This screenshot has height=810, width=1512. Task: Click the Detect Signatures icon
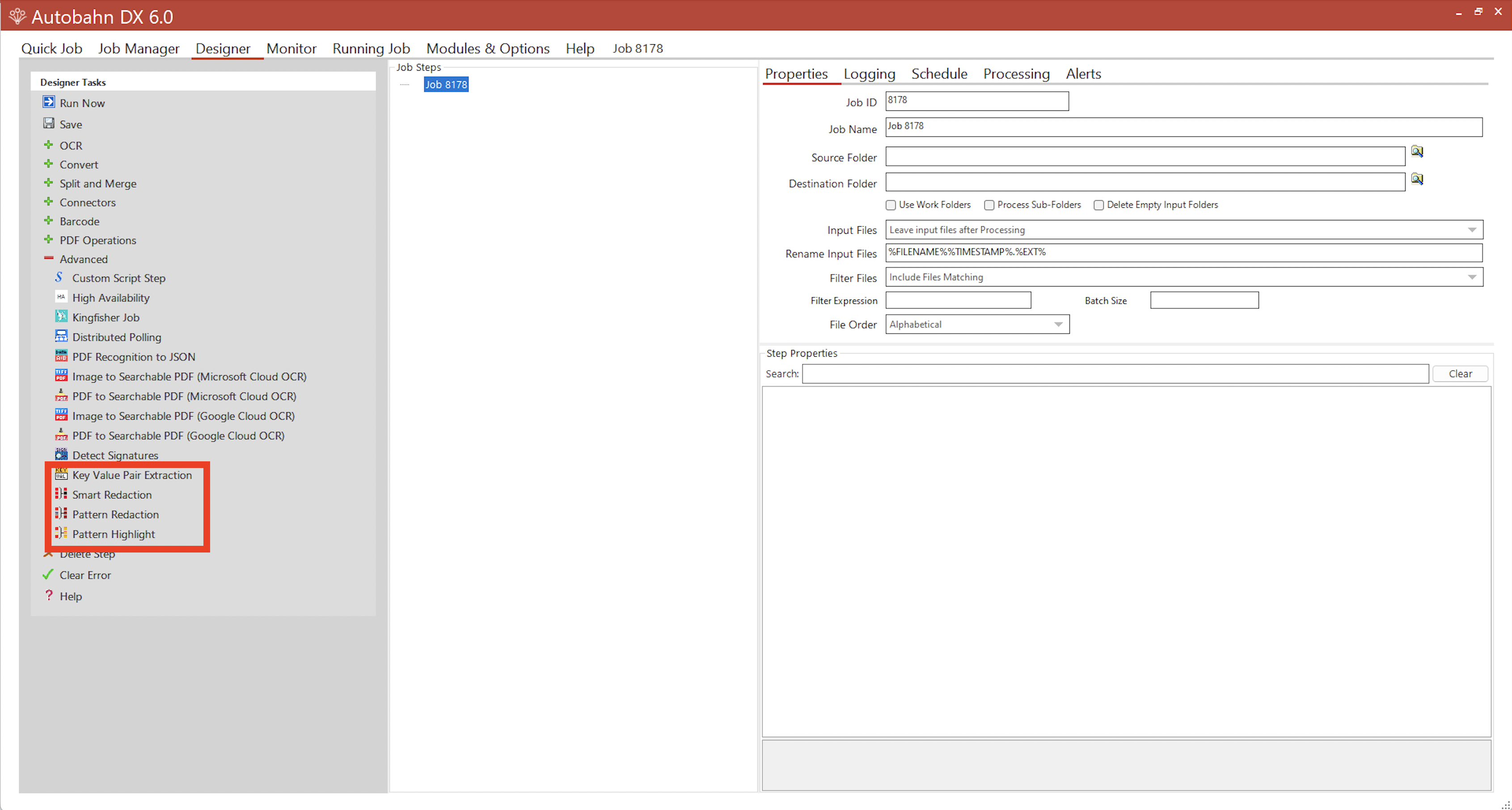point(61,454)
